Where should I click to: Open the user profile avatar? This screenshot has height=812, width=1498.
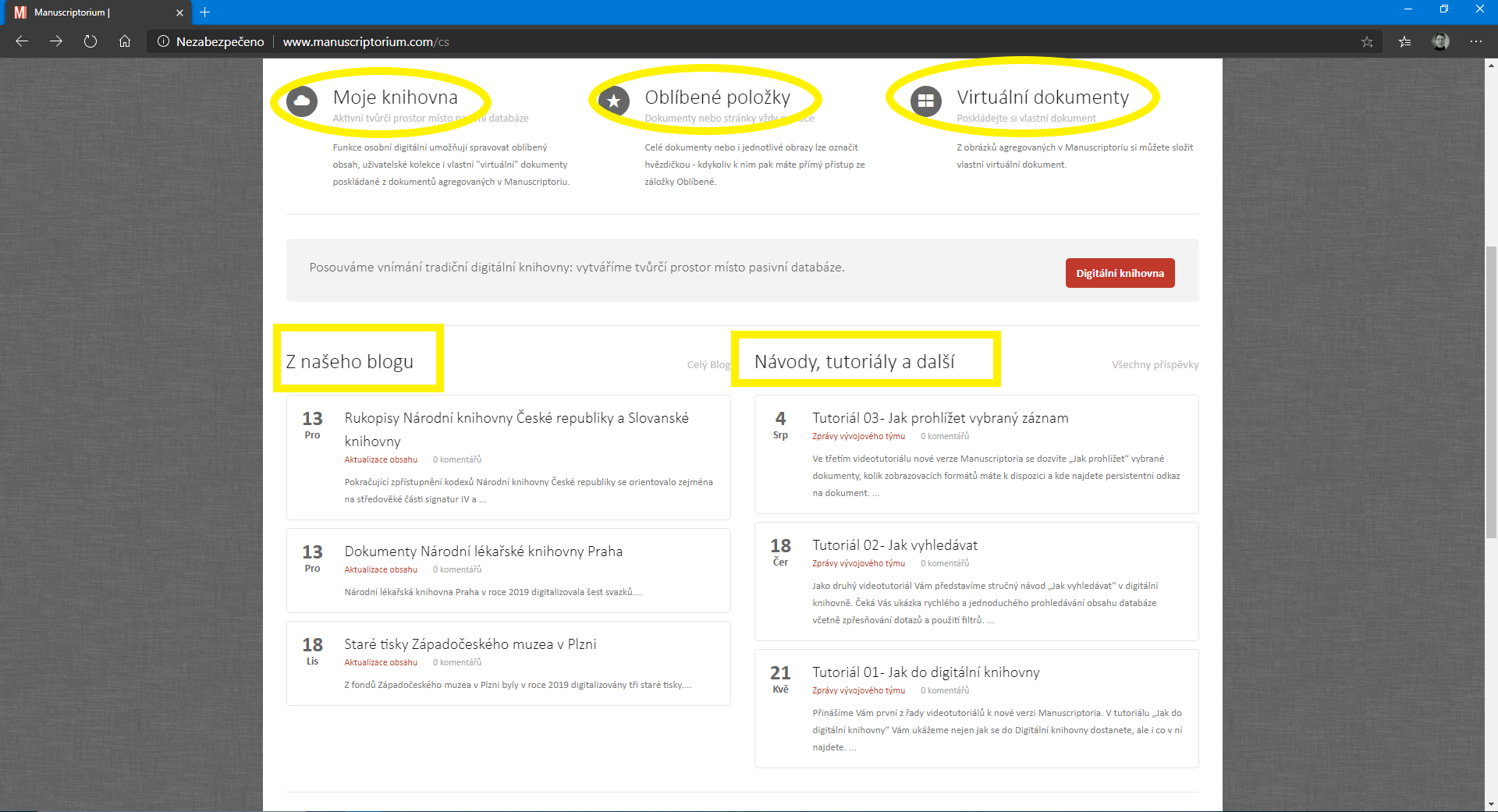pos(1440,41)
